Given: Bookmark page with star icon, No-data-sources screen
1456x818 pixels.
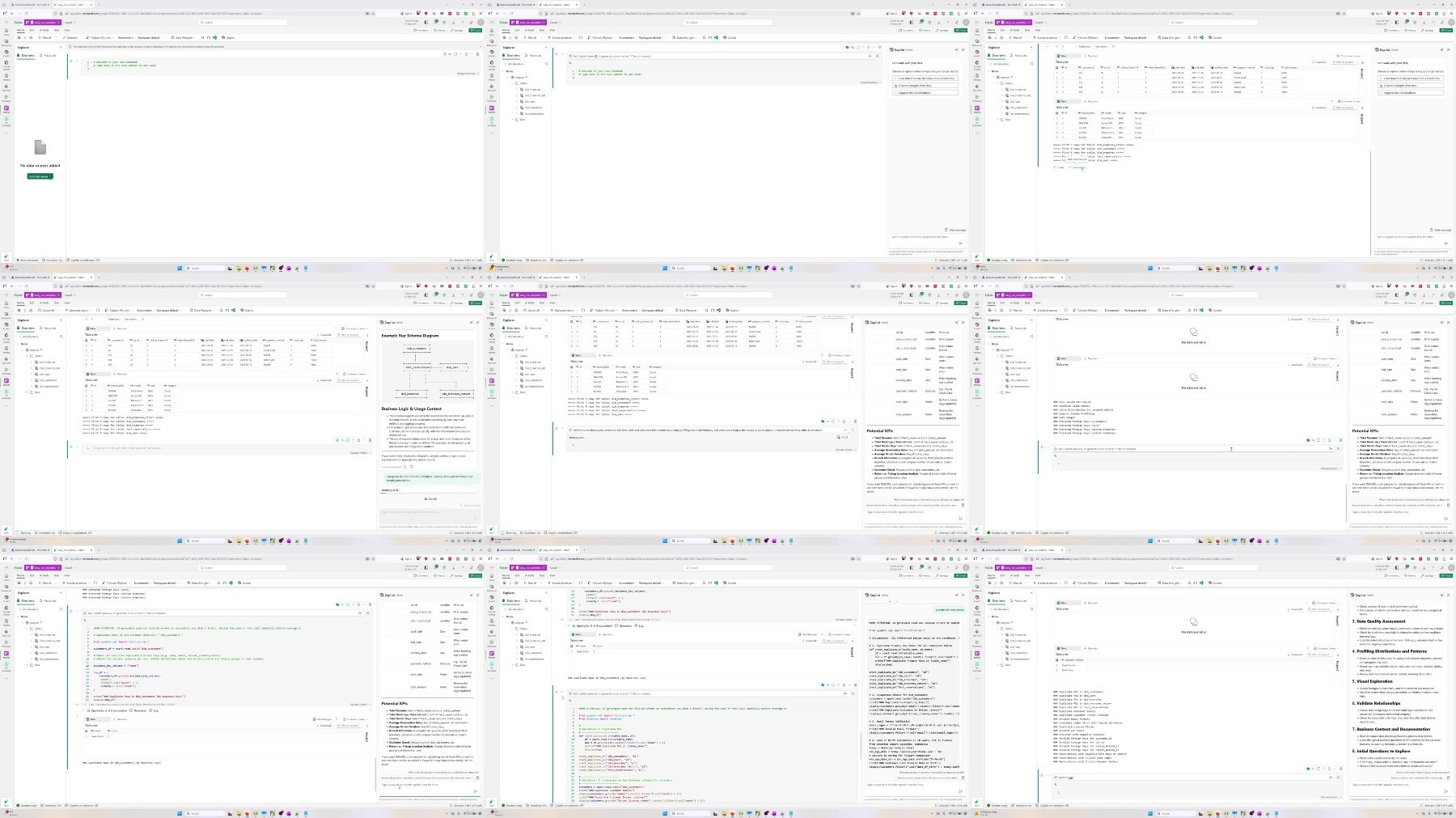Looking at the screenshot, I should (373, 13).
